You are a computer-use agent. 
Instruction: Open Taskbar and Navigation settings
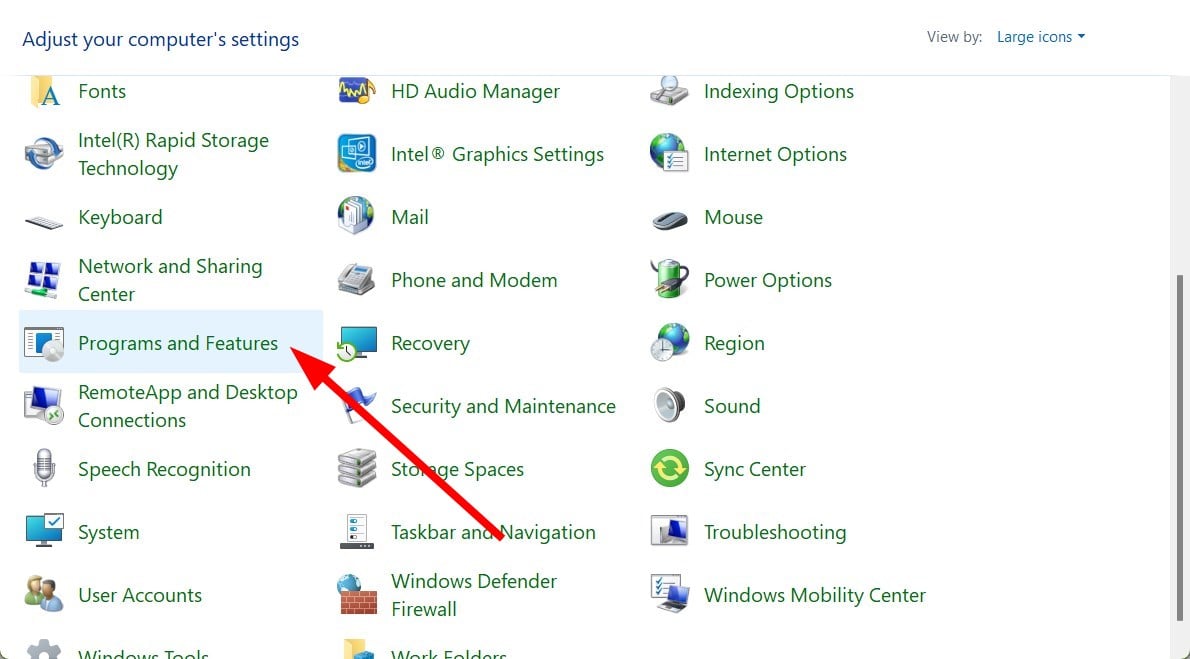pyautogui.click(x=493, y=532)
